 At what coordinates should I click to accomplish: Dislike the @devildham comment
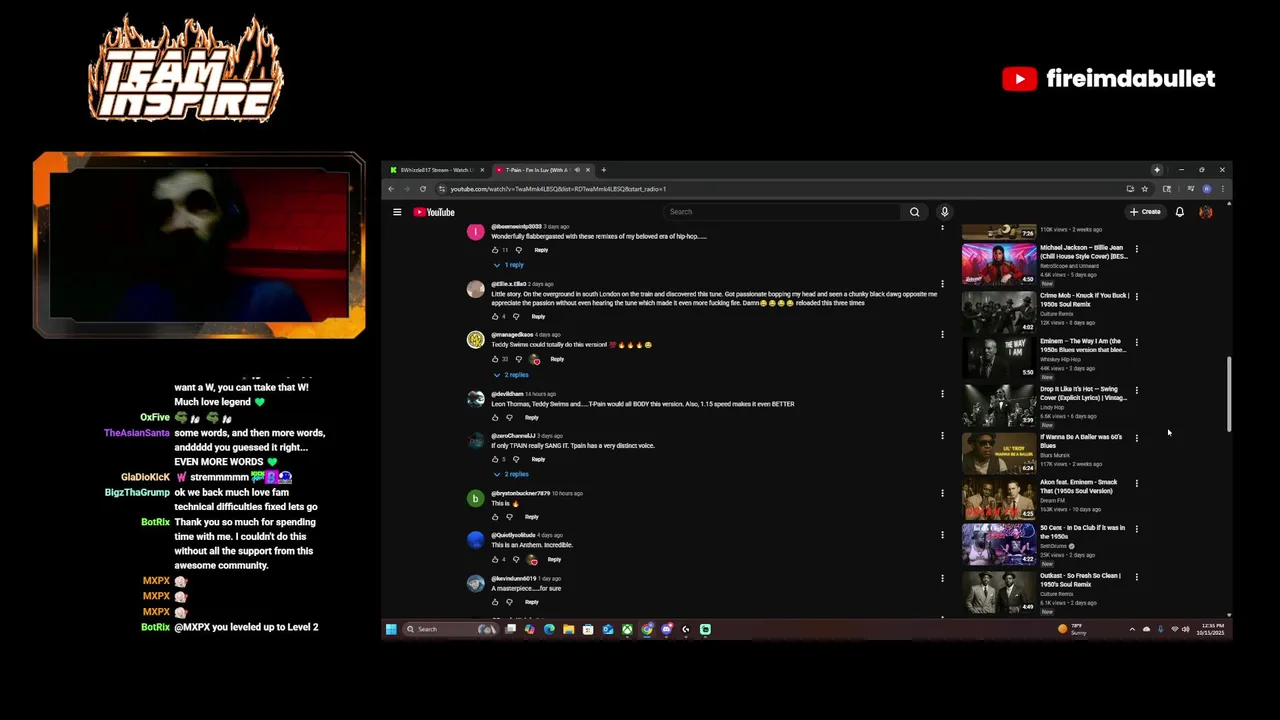[x=509, y=418]
